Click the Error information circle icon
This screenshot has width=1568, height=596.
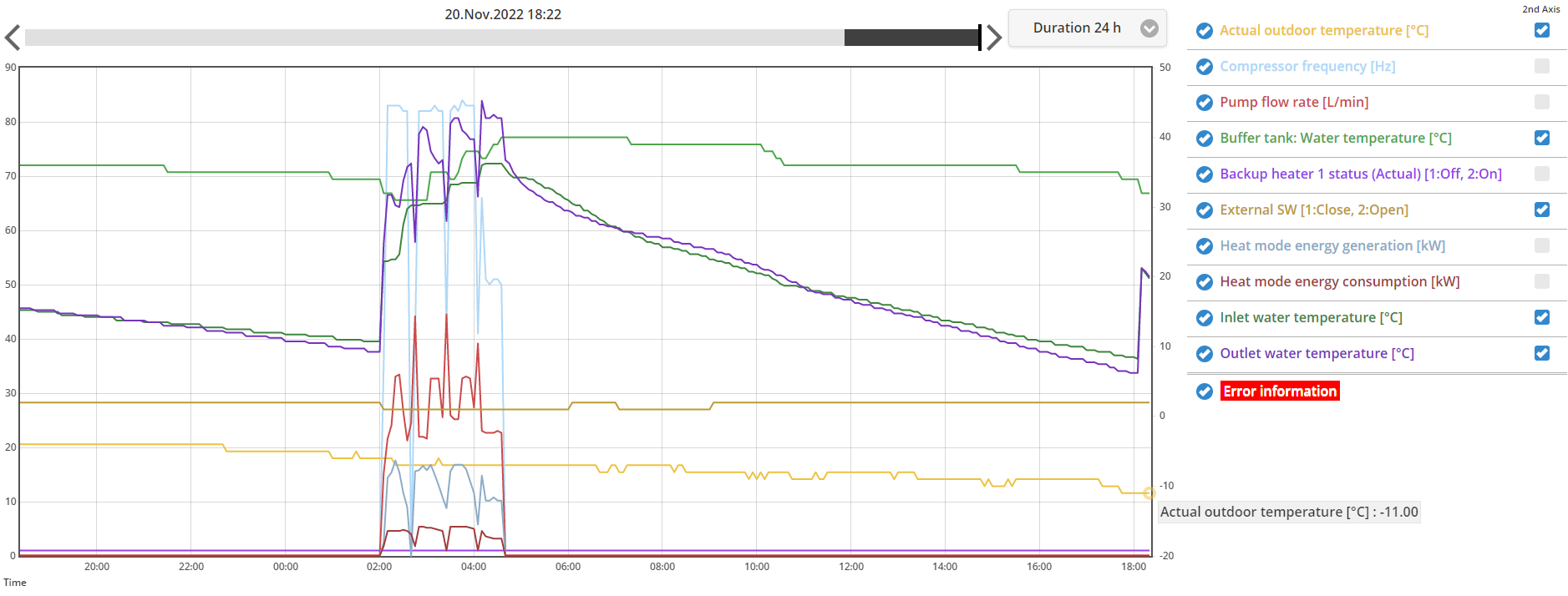(1204, 391)
